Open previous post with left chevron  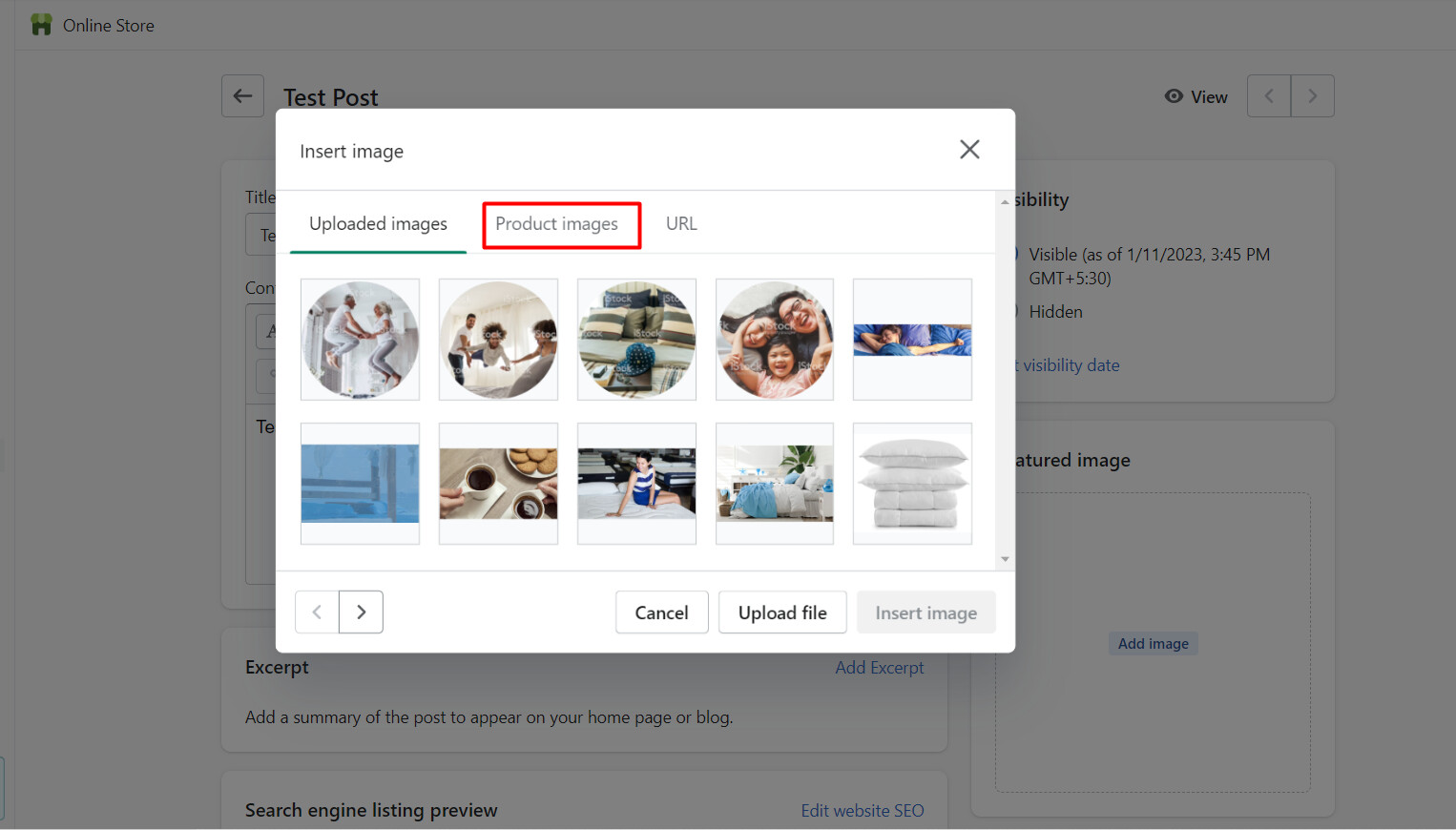click(1269, 96)
